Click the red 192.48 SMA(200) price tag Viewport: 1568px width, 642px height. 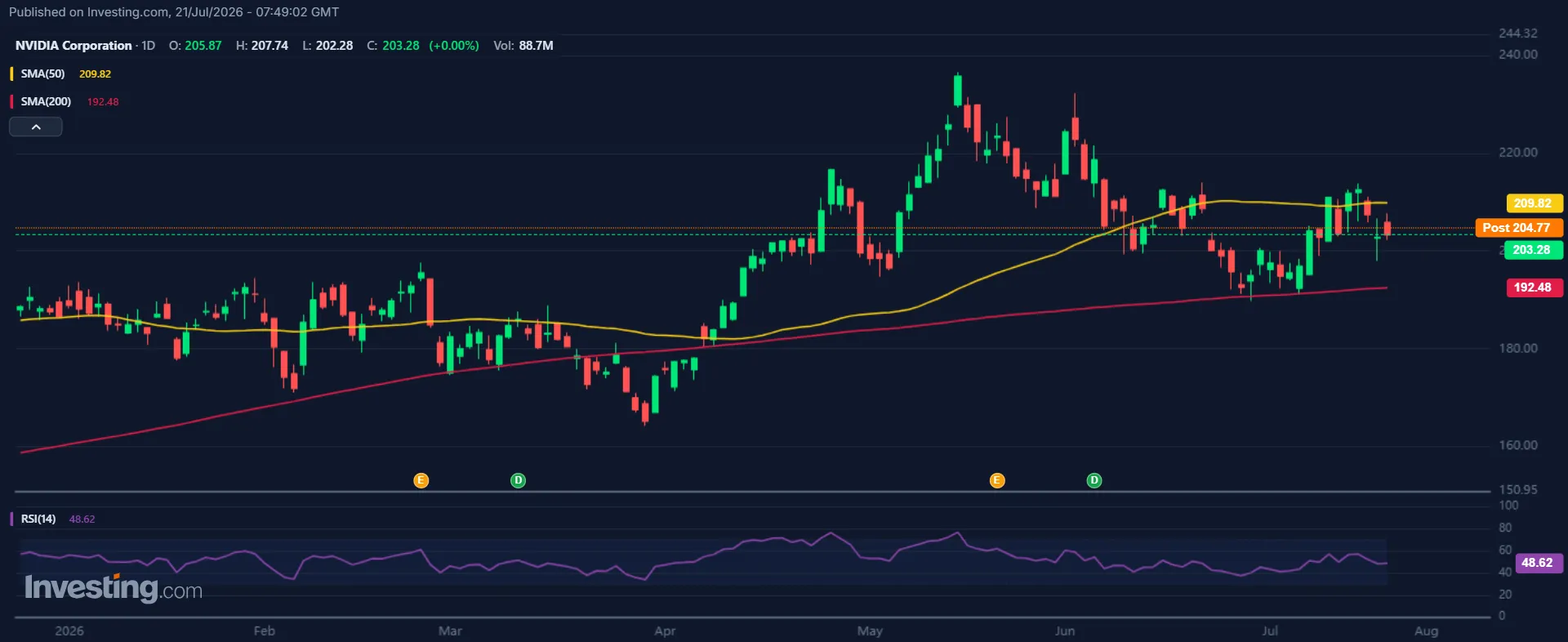(1533, 288)
